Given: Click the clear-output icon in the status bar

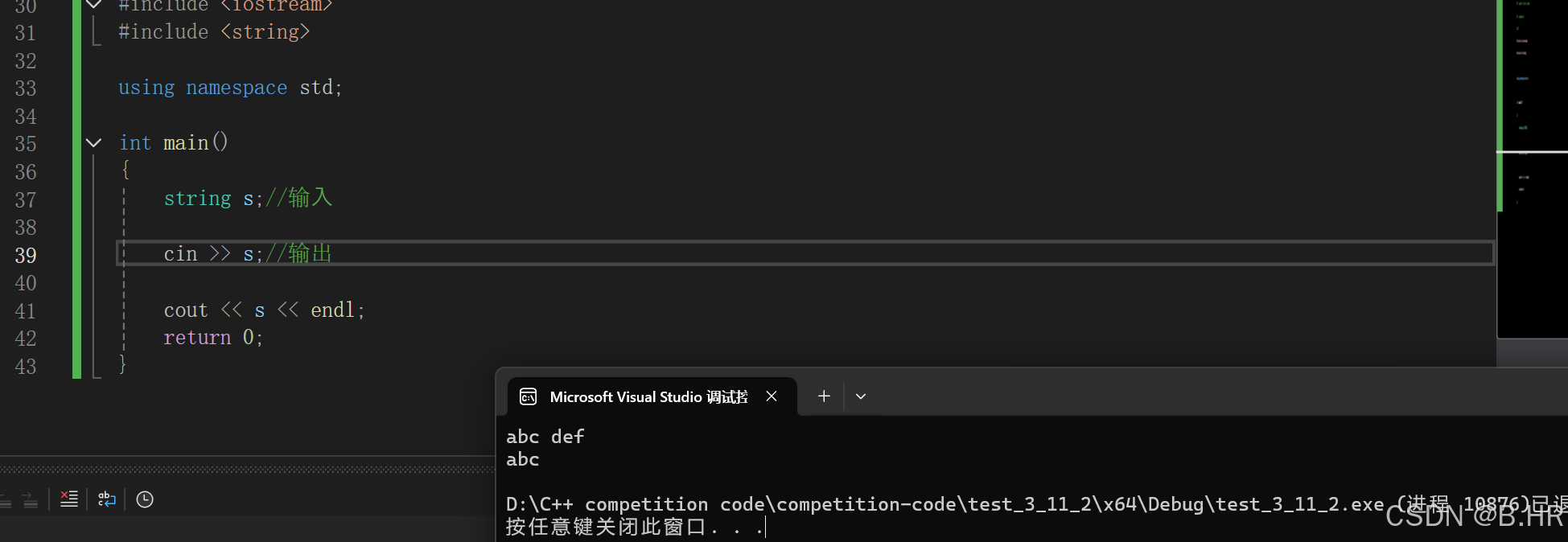Looking at the screenshot, I should click(69, 499).
